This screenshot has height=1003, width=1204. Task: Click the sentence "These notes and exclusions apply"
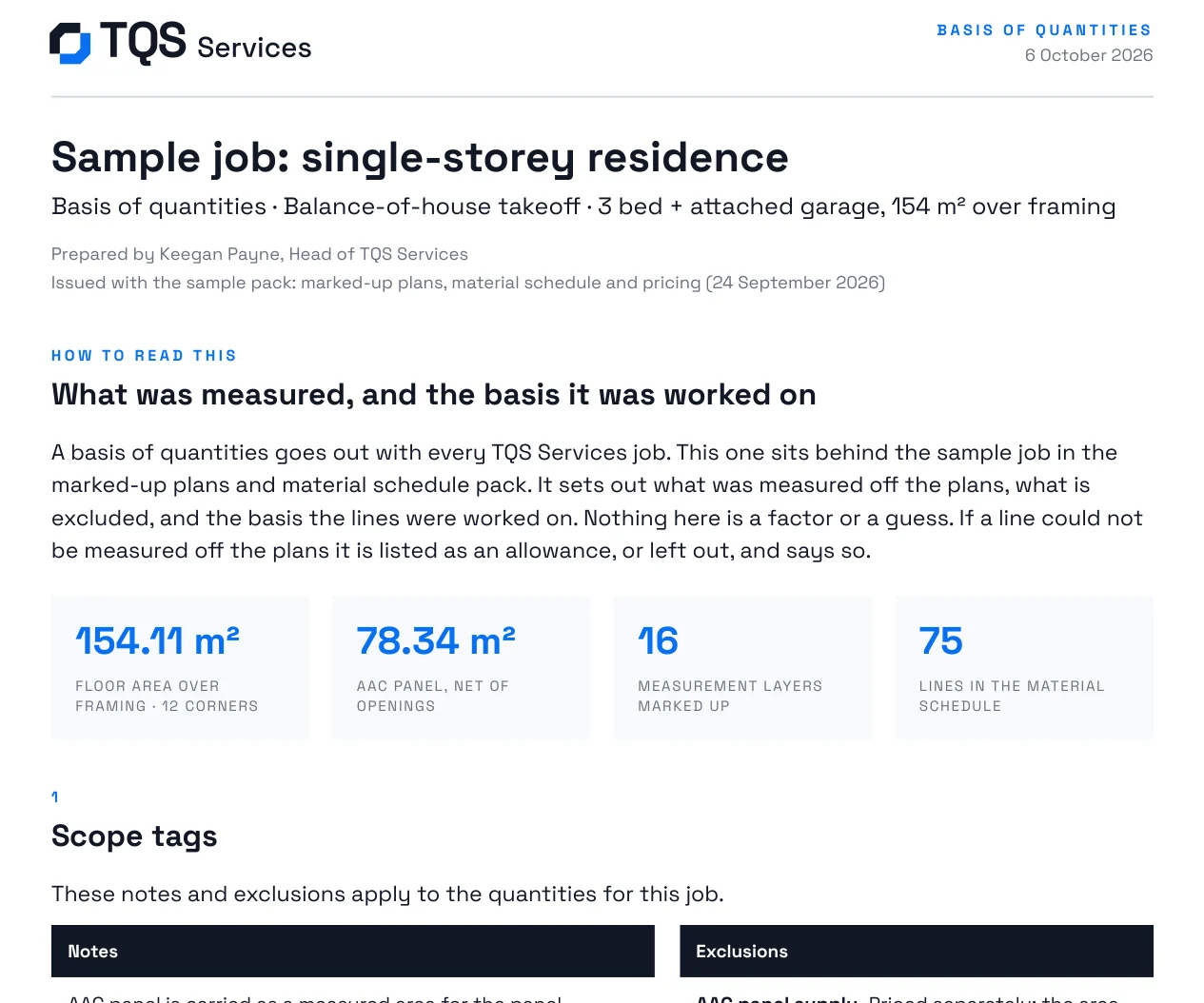[x=387, y=895]
